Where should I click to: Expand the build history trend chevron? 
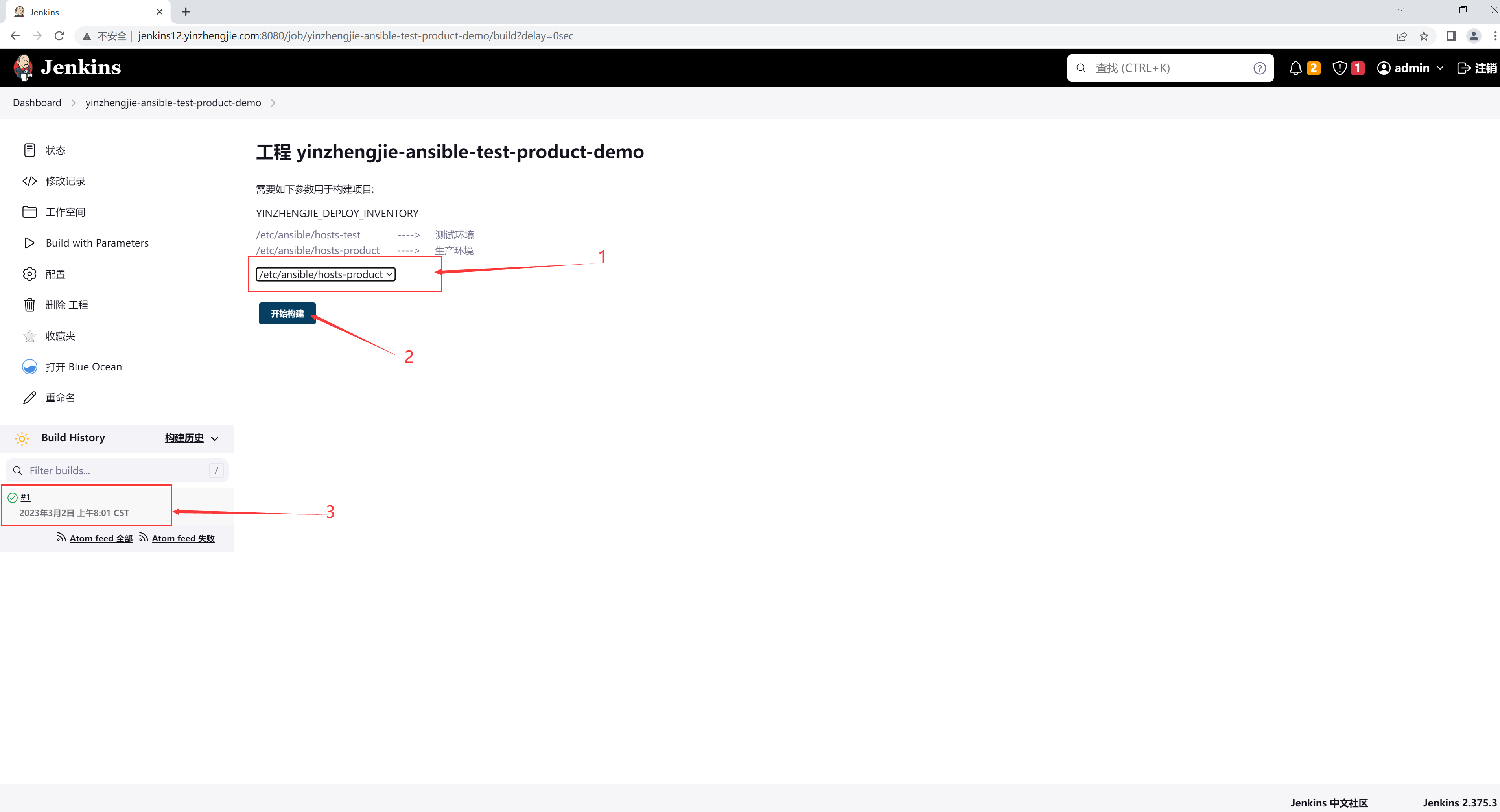coord(215,438)
